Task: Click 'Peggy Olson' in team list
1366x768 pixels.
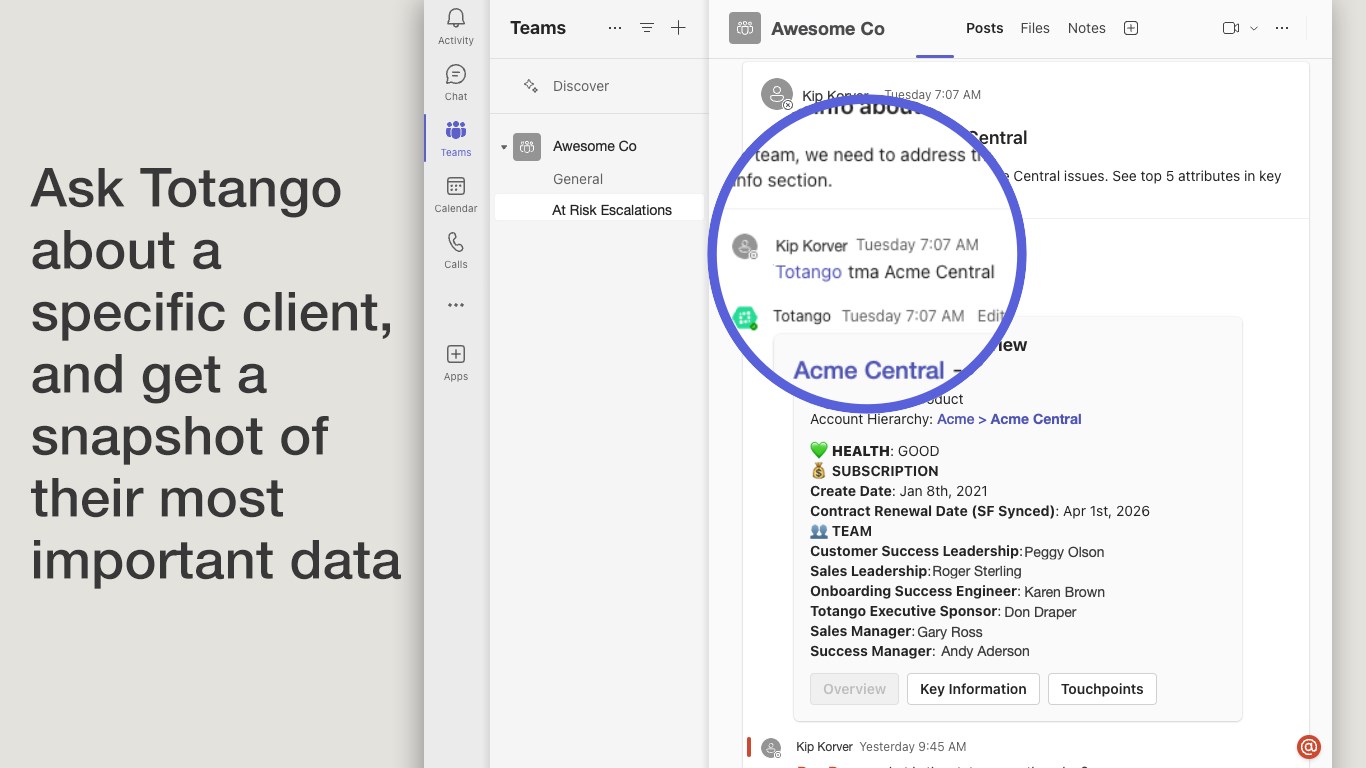Action: (1064, 552)
